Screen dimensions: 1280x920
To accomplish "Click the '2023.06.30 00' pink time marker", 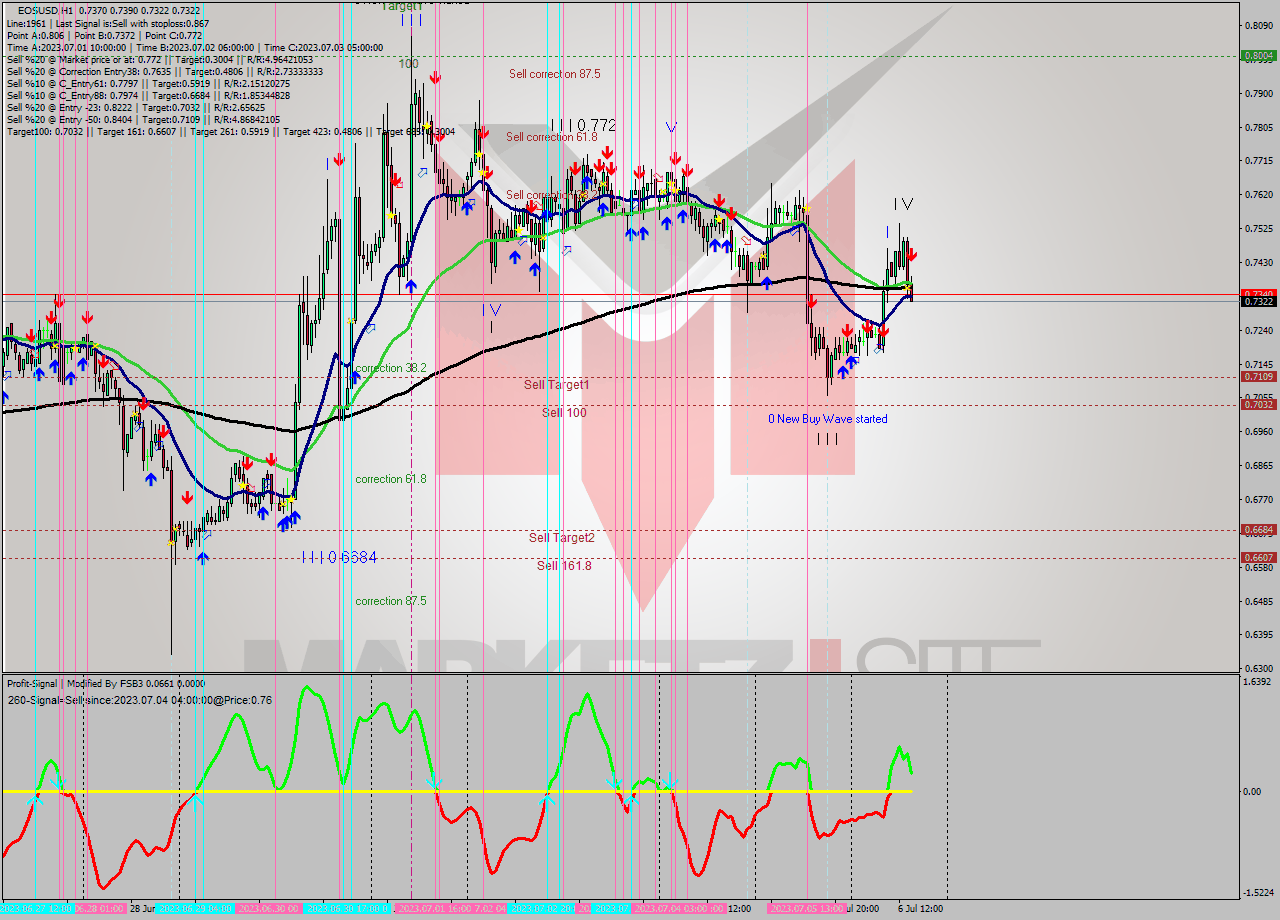I will pos(267,909).
